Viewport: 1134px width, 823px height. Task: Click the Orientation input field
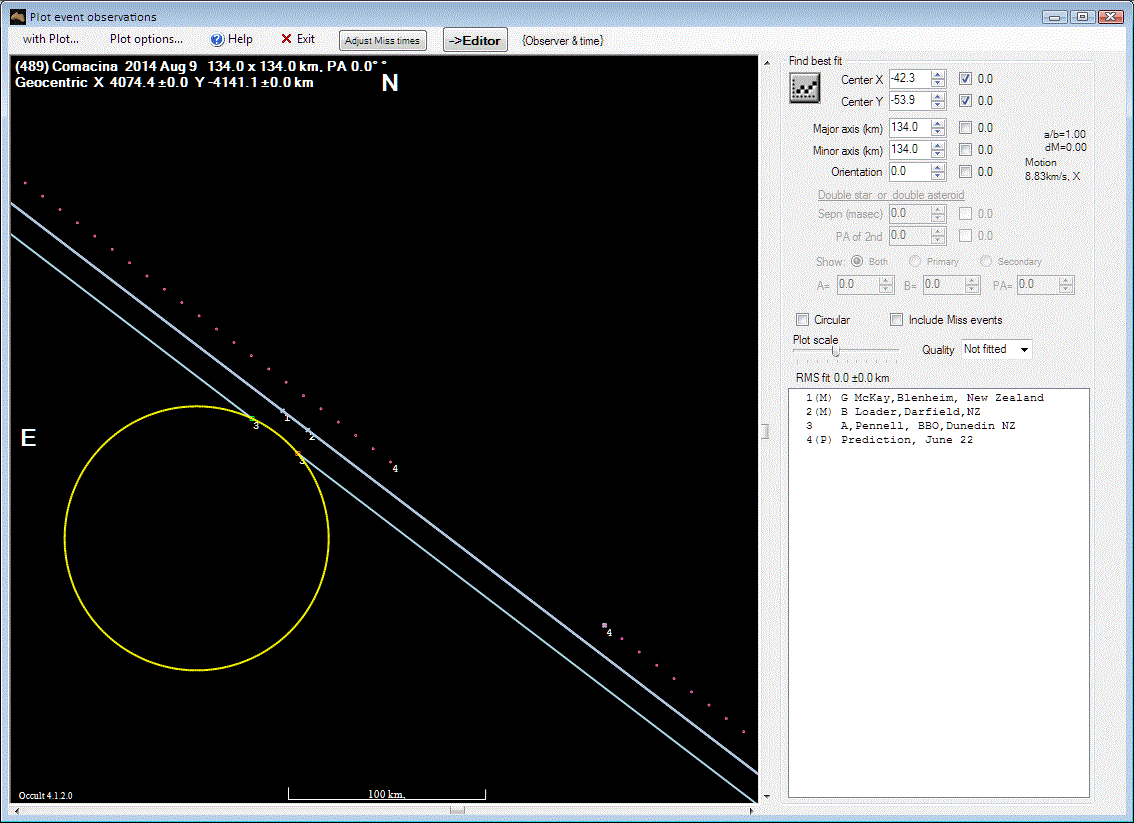[x=910, y=171]
